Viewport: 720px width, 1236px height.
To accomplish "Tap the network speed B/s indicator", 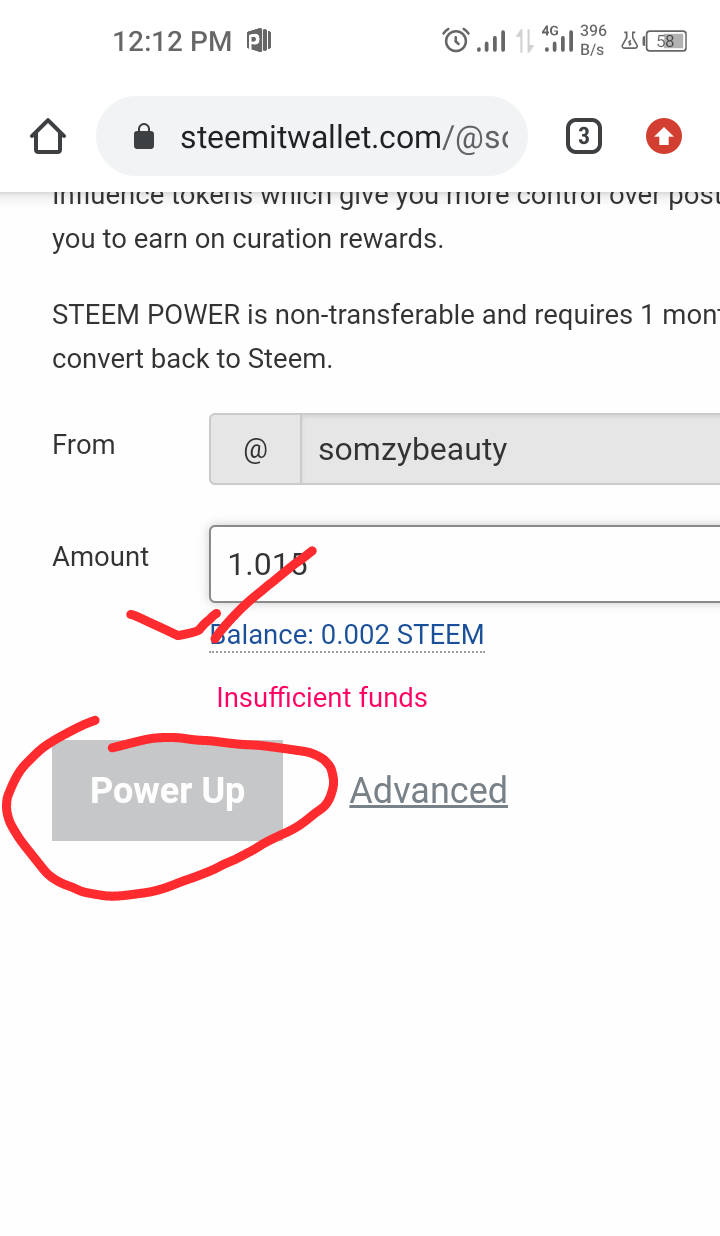I will pos(593,40).
